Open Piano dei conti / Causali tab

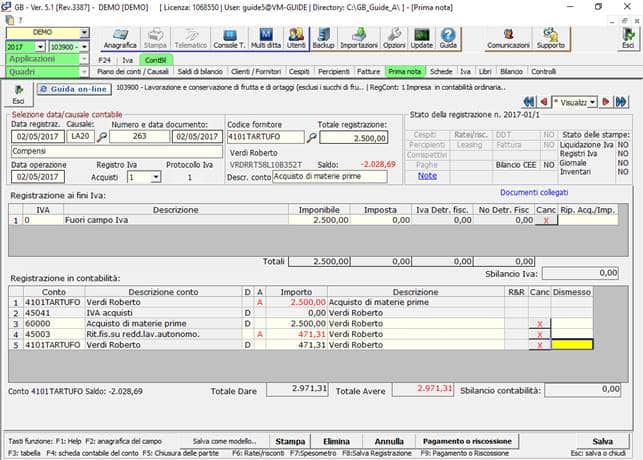pos(133,72)
